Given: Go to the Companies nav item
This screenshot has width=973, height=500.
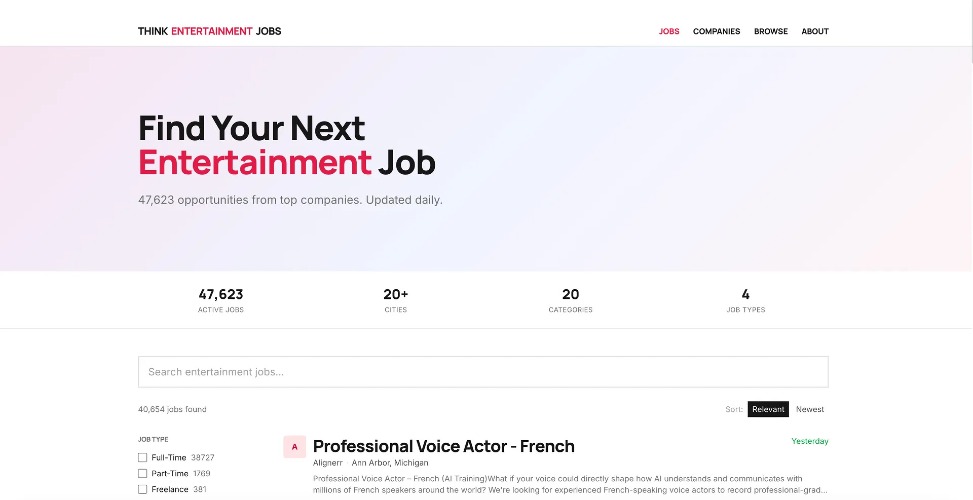Looking at the screenshot, I should pyautogui.click(x=716, y=31).
